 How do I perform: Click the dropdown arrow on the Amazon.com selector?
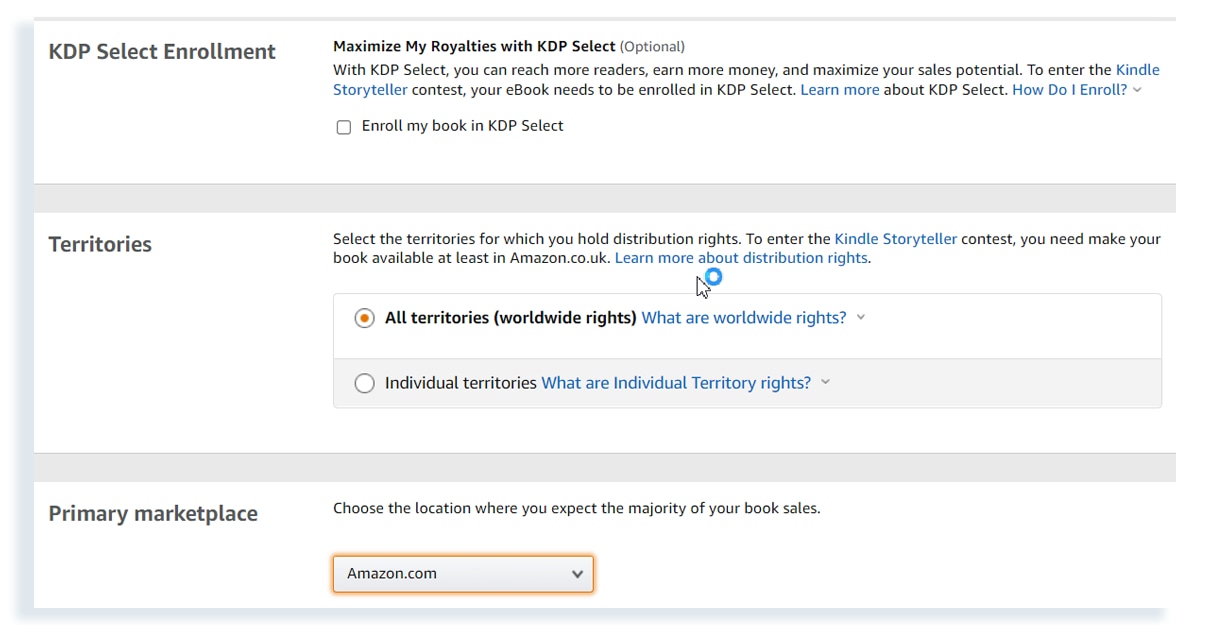click(x=578, y=573)
